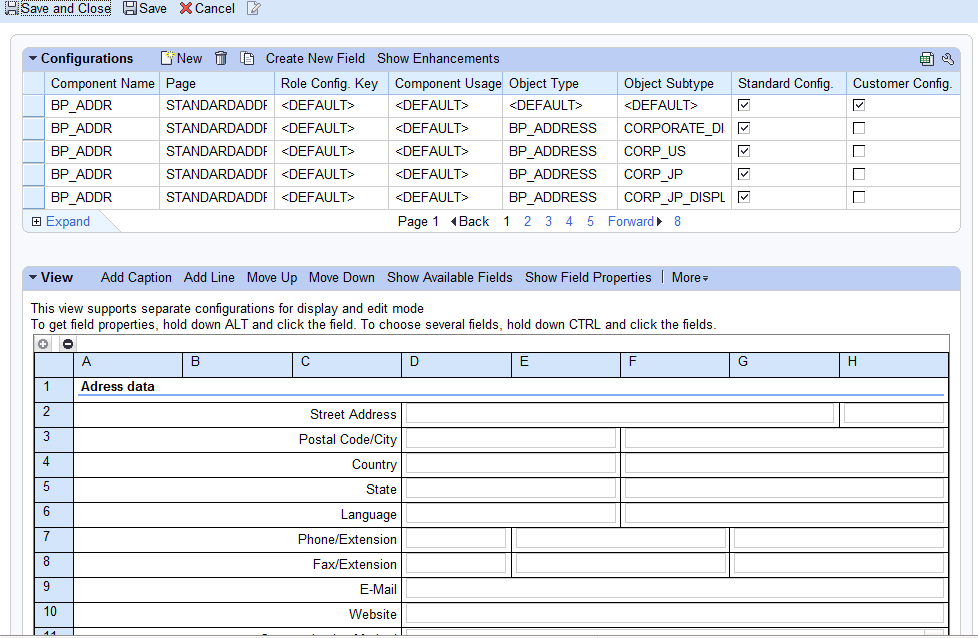Expand the configurations table via Expand

[61, 221]
